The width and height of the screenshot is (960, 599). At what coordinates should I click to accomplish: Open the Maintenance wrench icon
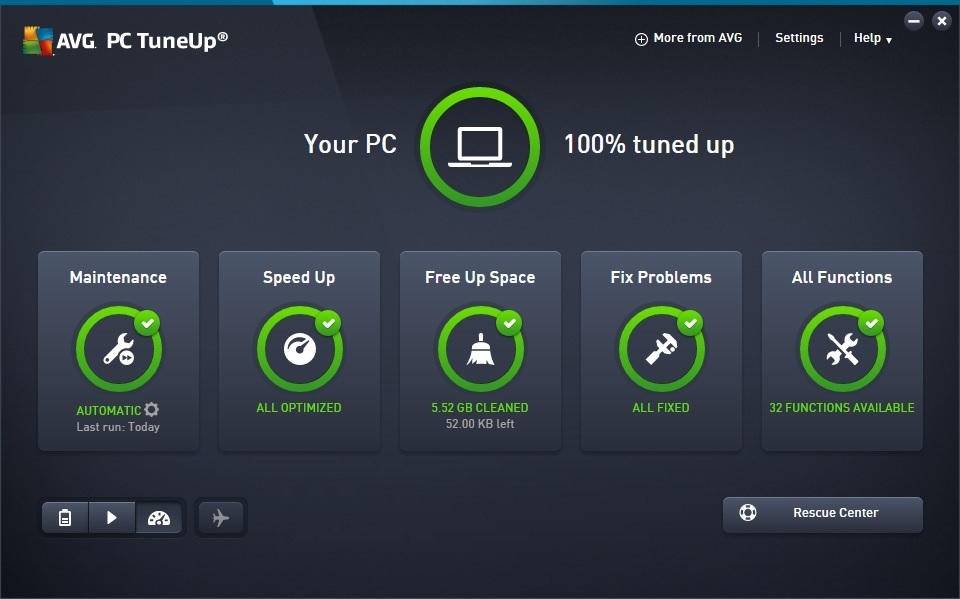coord(119,349)
